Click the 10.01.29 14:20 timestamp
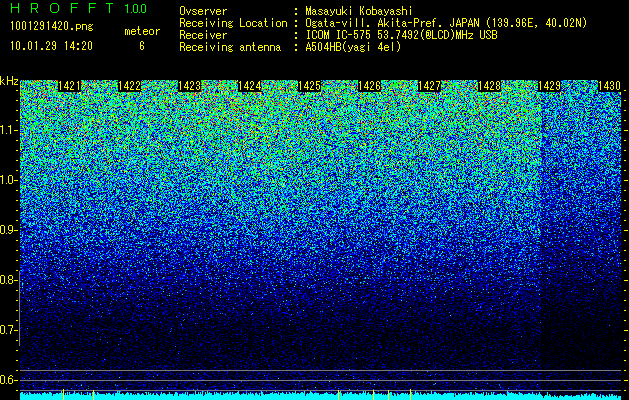 (51, 46)
